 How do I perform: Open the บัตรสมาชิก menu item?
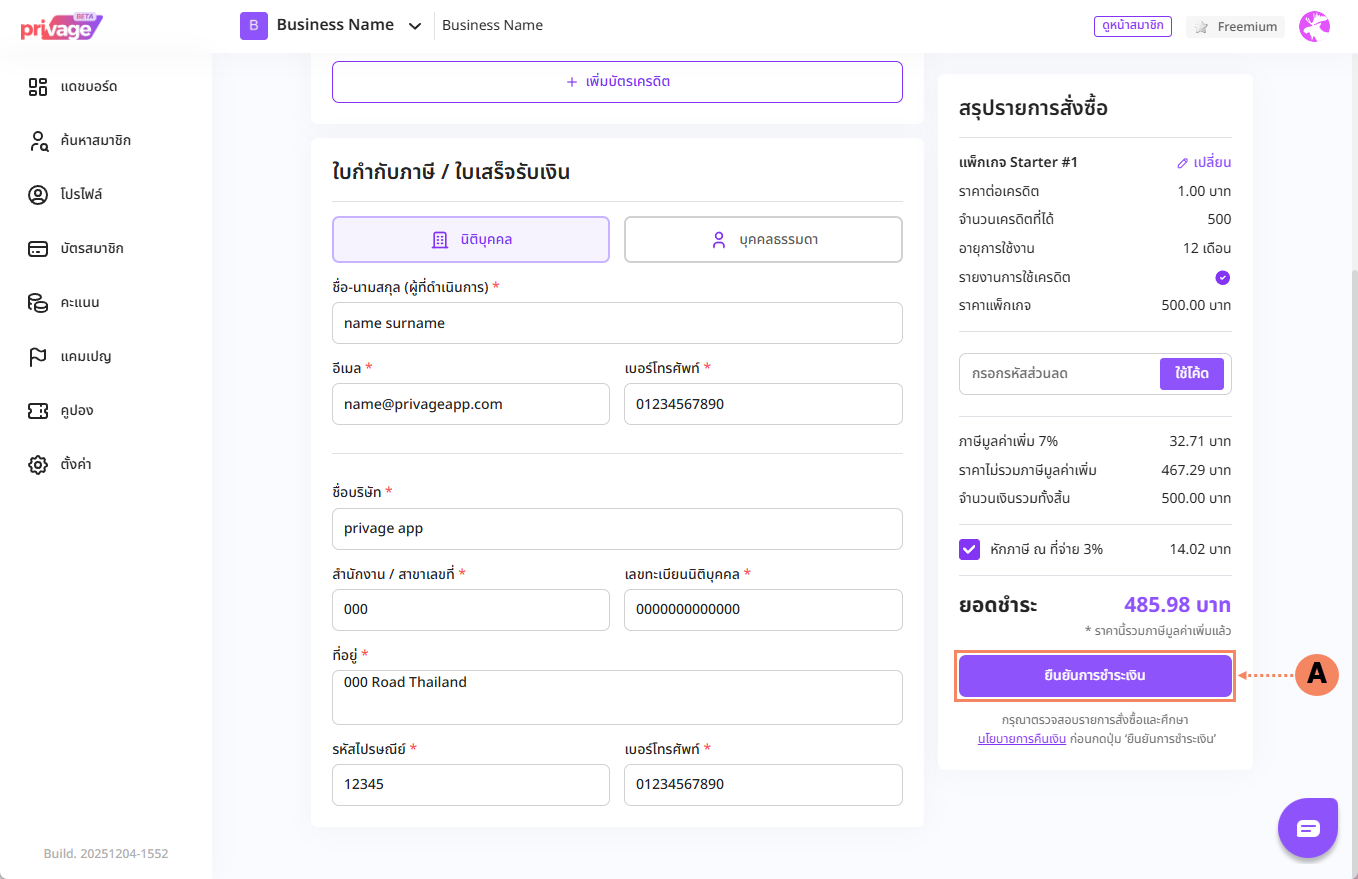click(x=91, y=249)
